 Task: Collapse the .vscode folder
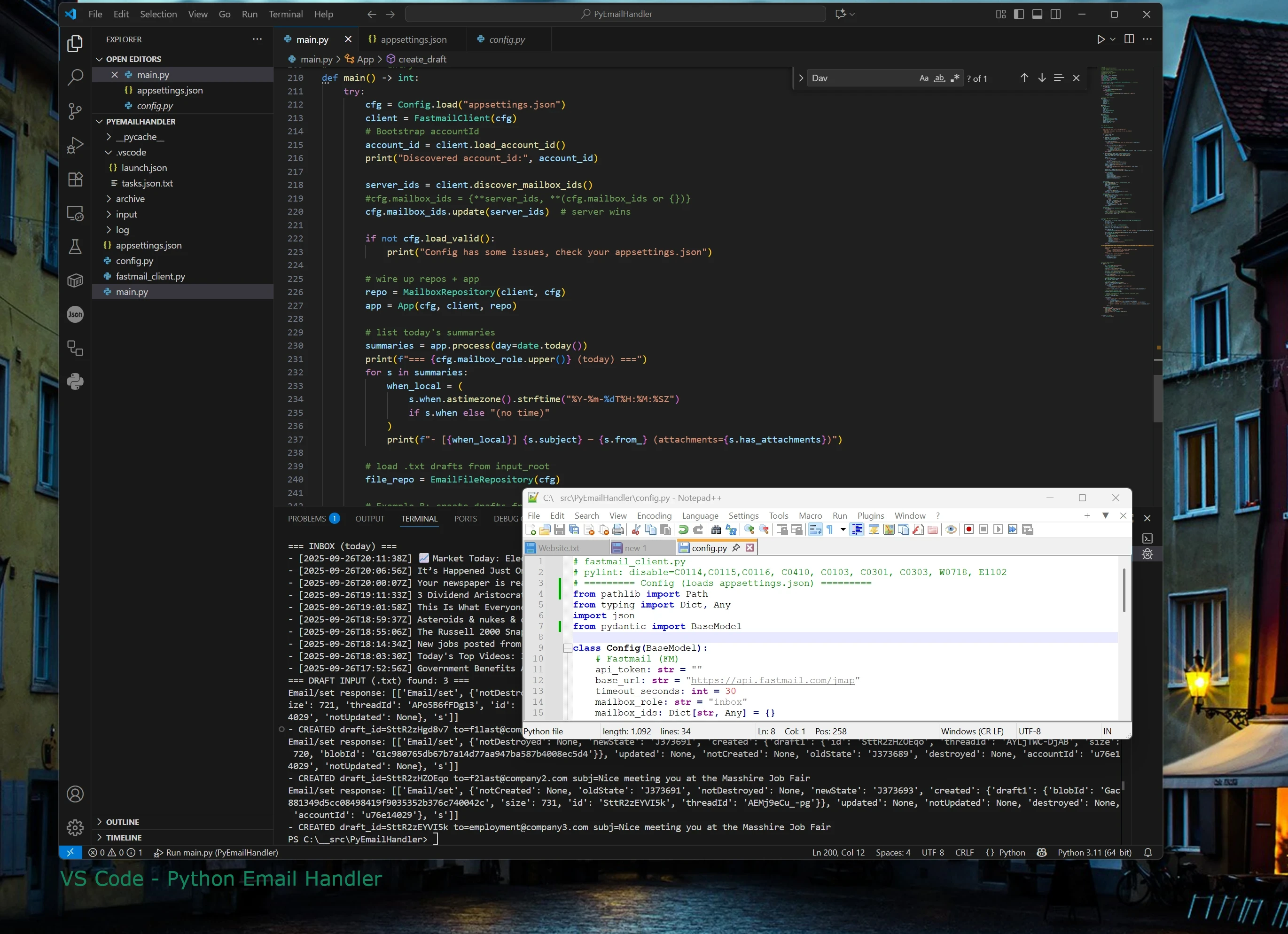[131, 152]
